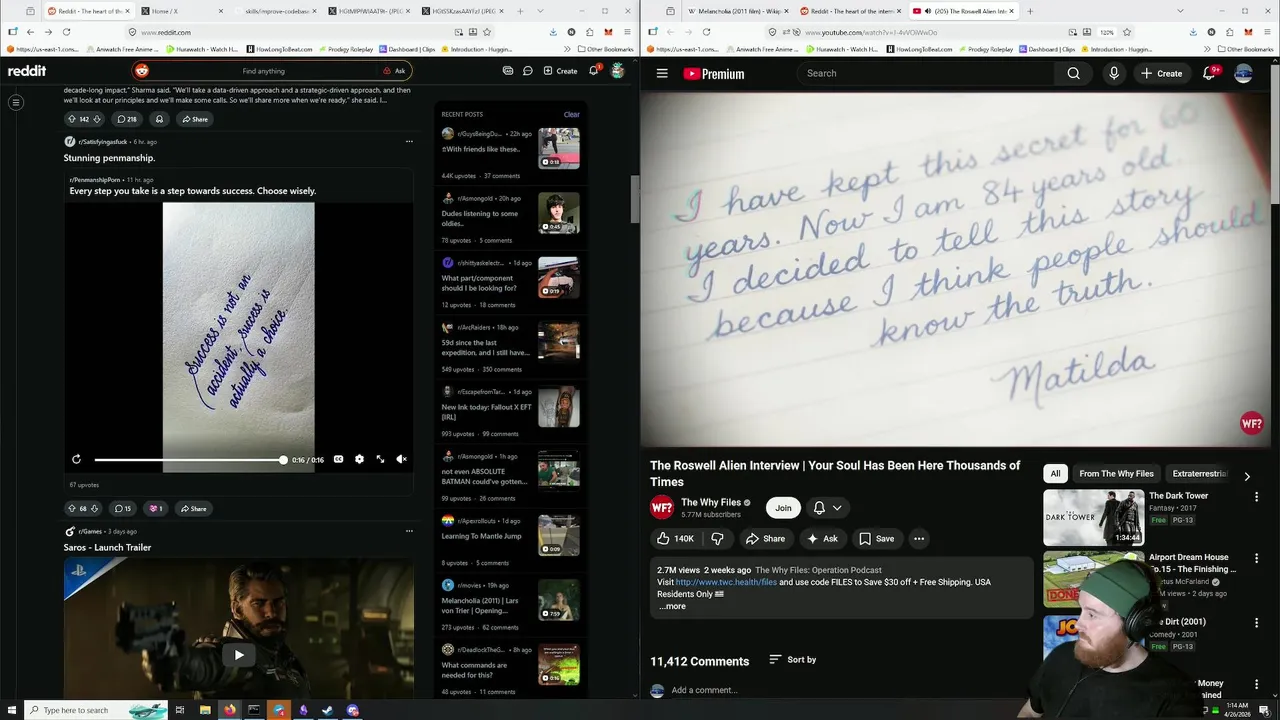Open overflow menu on Stunning penmanship post
This screenshot has height=720, width=1280.
coord(409,141)
